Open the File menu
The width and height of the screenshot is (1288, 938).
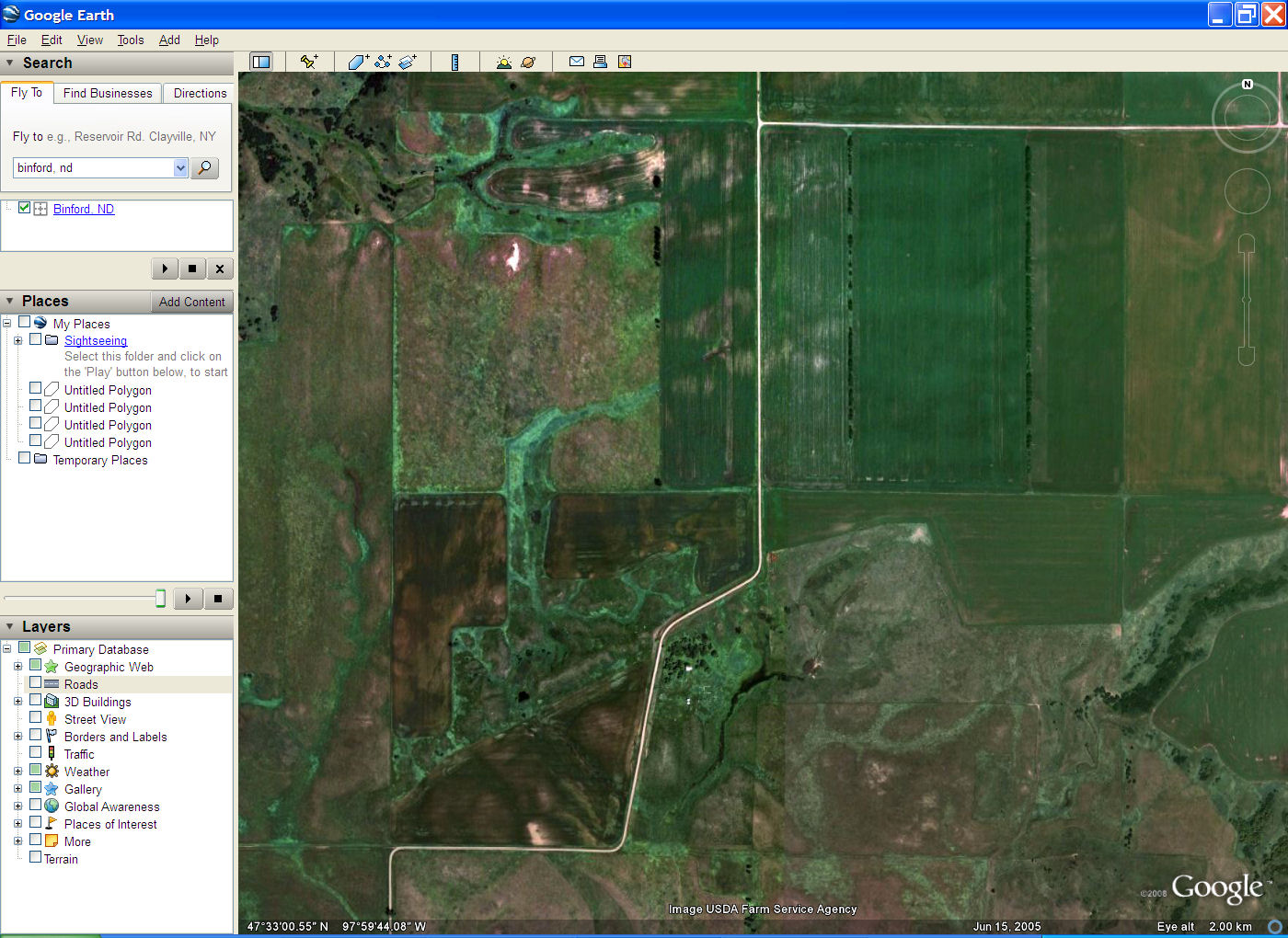point(17,40)
